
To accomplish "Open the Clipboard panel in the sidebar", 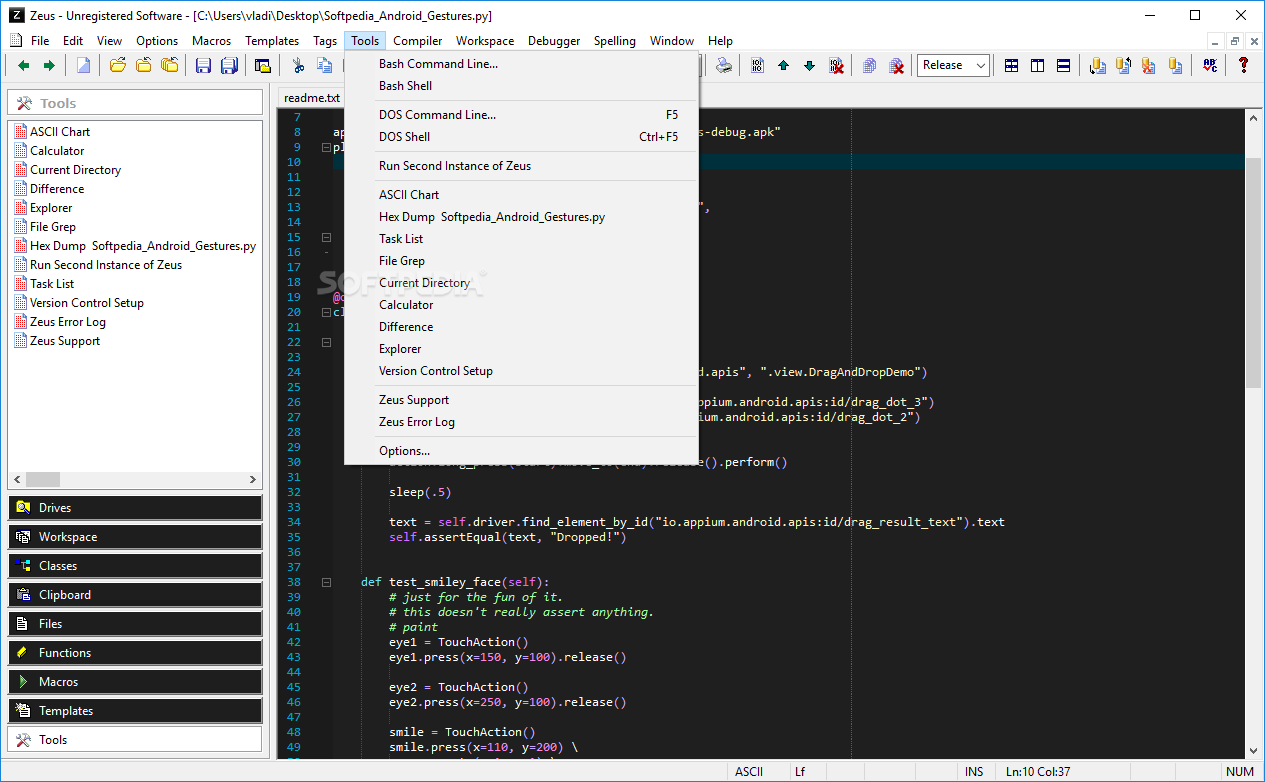I will (135, 595).
